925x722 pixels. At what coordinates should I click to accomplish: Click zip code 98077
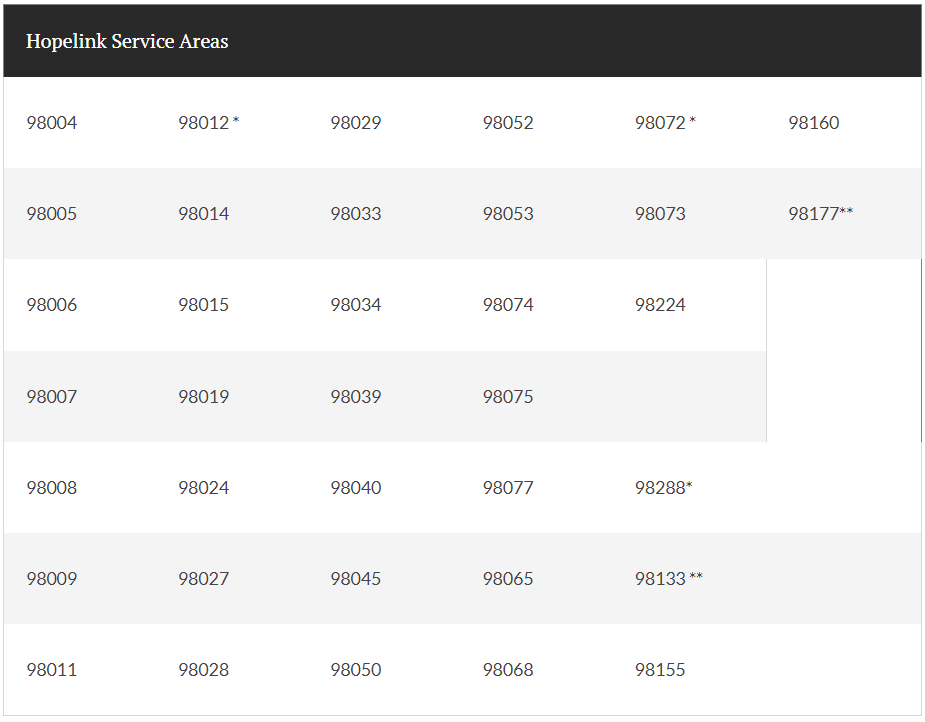(508, 488)
